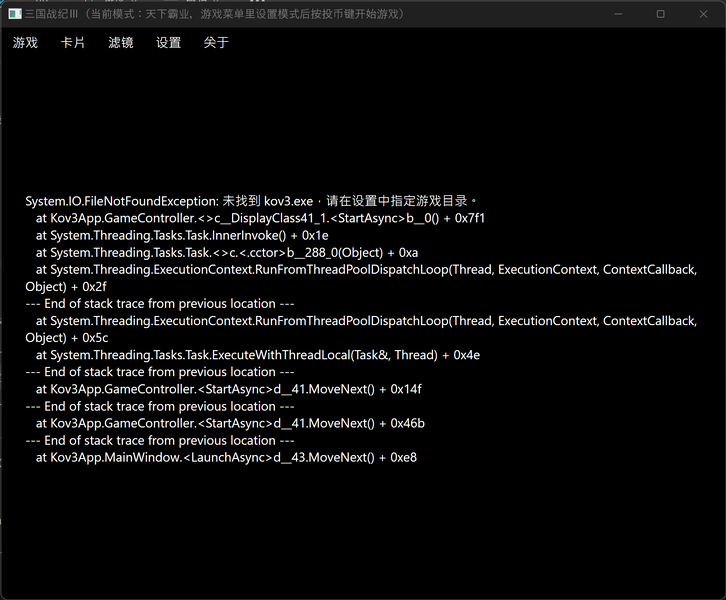Open the 设置 menu
Image resolution: width=726 pixels, height=600 pixels.
click(x=168, y=43)
